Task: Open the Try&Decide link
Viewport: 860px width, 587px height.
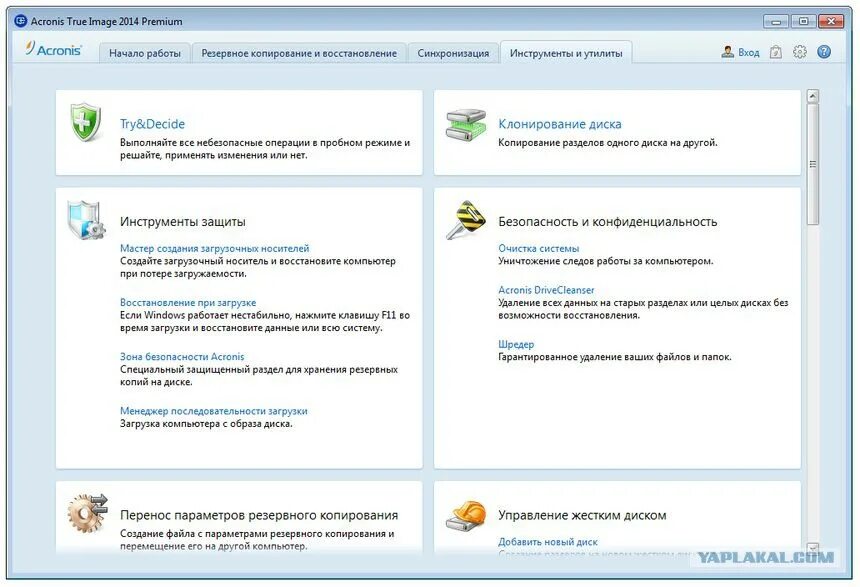Action: pos(152,124)
